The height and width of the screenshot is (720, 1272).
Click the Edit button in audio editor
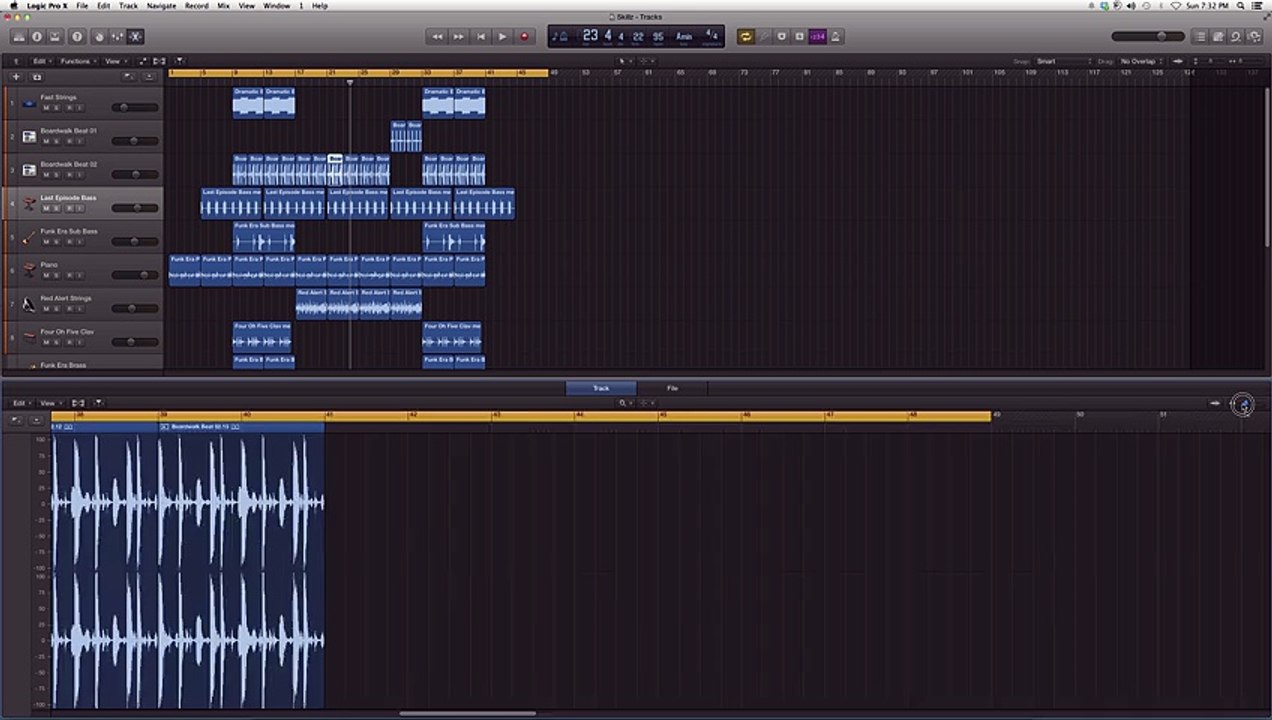coord(19,403)
